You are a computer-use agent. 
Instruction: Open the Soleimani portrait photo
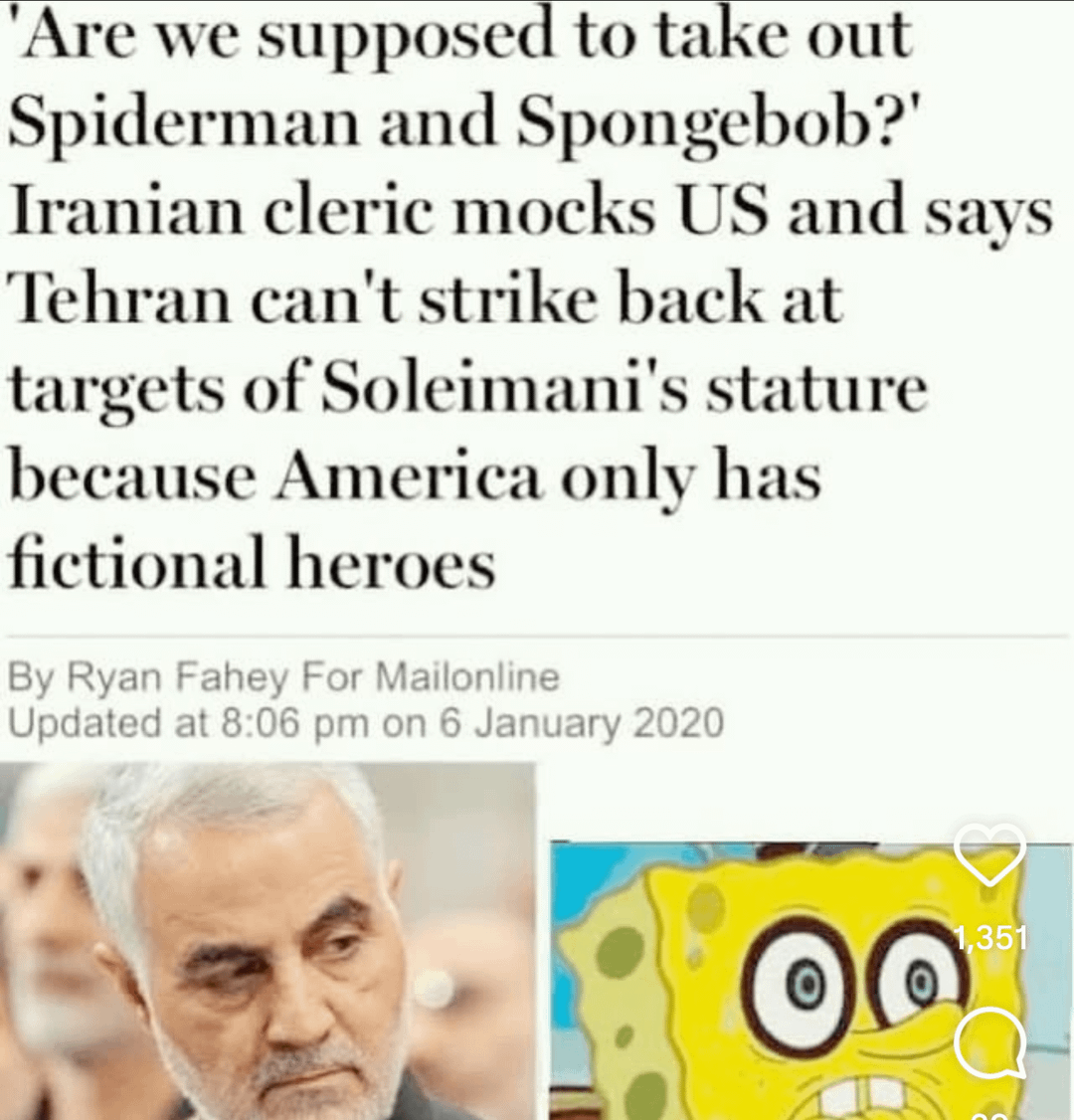pos(268,941)
